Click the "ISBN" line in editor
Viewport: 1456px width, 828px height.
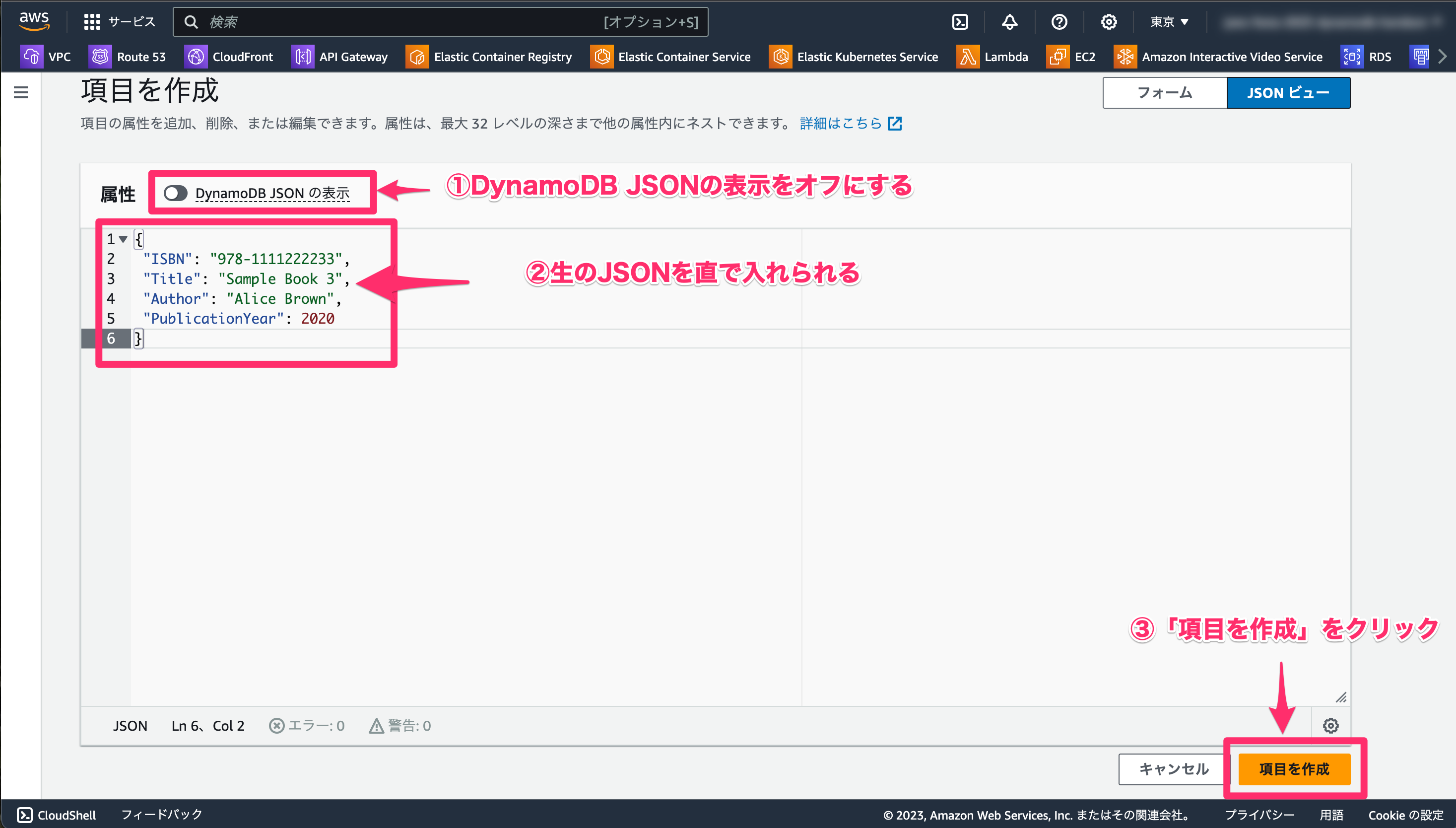pos(246,259)
